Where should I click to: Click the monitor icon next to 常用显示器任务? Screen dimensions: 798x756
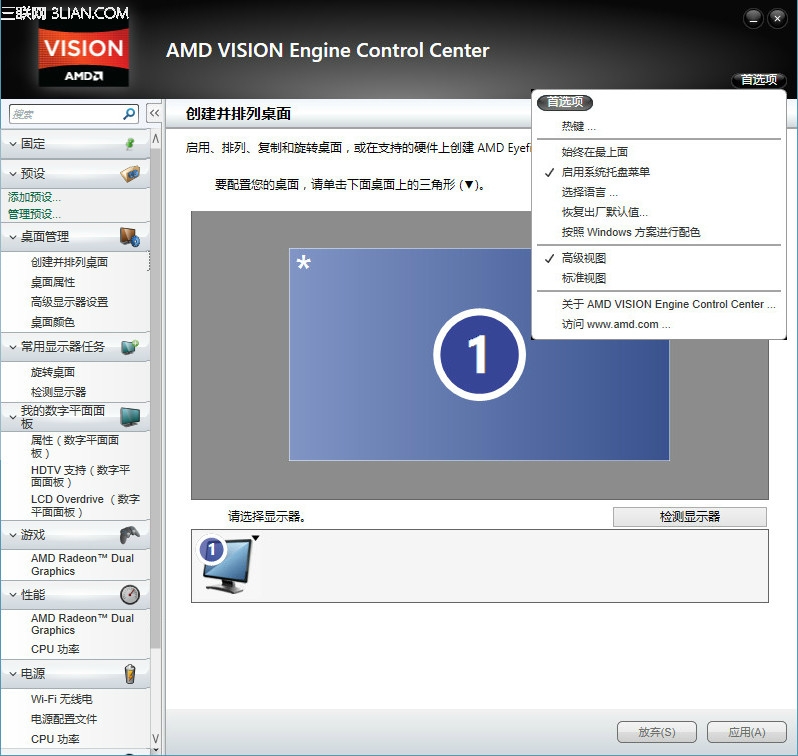click(130, 347)
